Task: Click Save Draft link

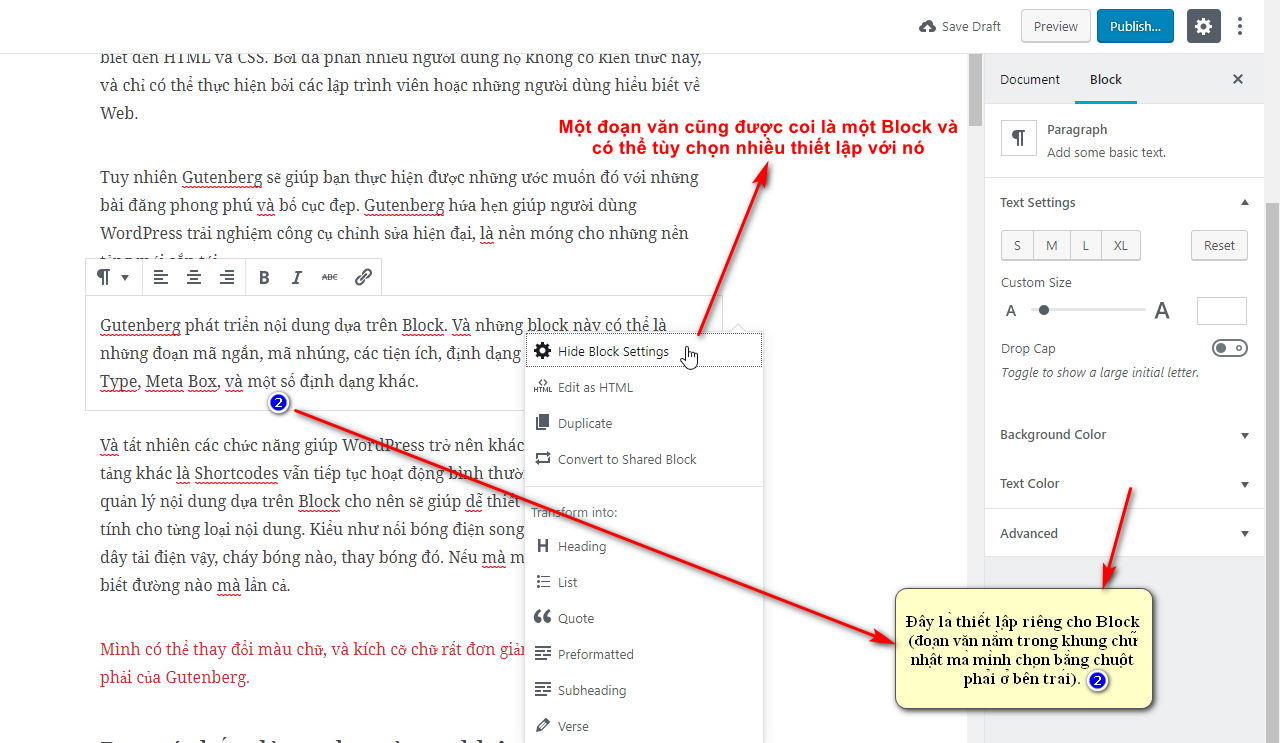Action: [960, 26]
